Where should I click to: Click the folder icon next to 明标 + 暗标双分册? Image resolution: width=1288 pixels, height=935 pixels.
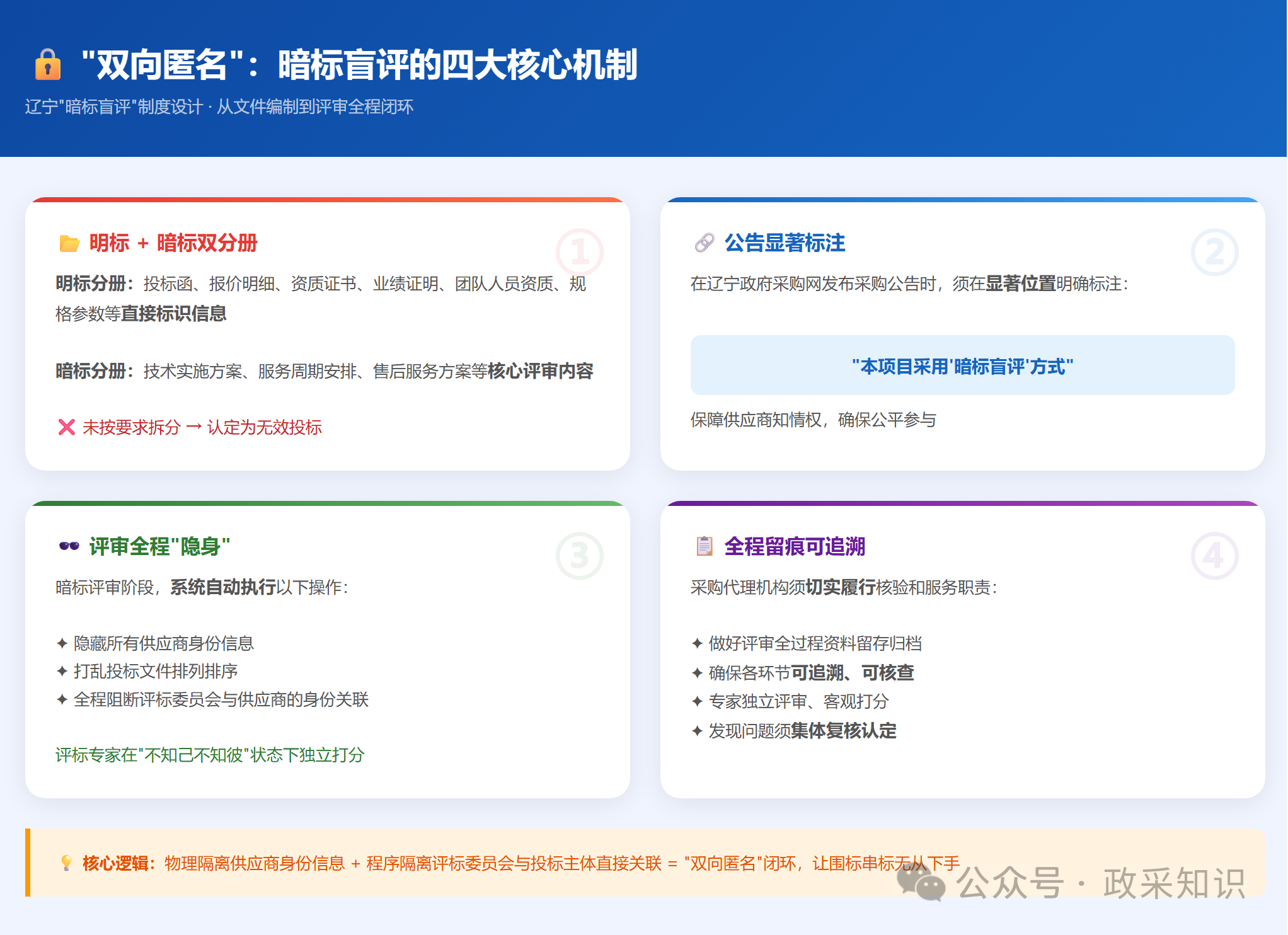[69, 243]
